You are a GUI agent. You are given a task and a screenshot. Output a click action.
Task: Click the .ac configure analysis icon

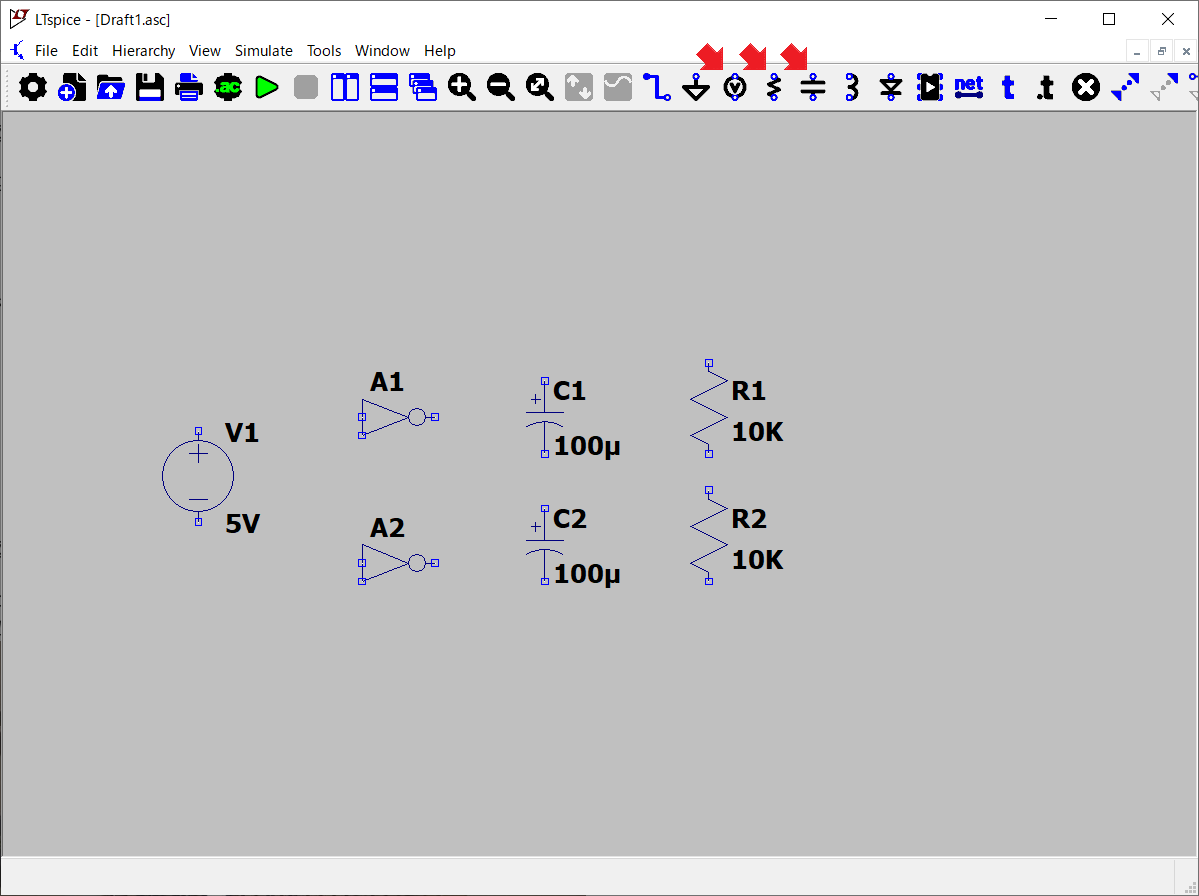coord(228,88)
